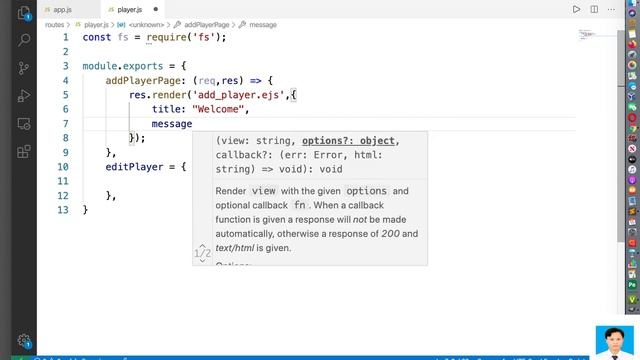Screen dimensions: 640x360
Task: Open the message breadcrumb segment
Action: tap(263, 25)
